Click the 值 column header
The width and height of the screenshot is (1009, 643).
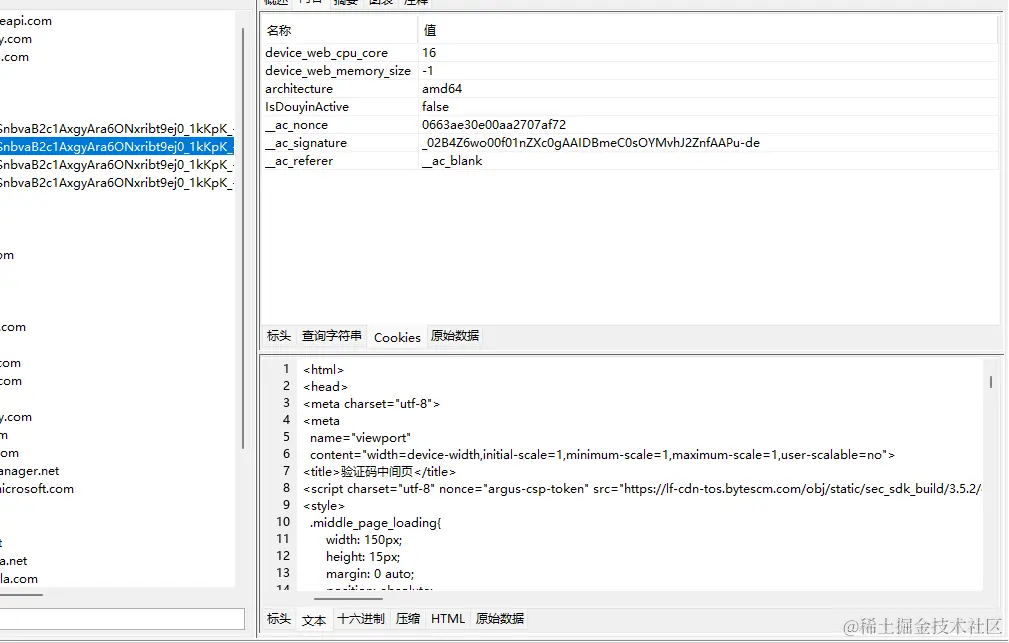[430, 30]
